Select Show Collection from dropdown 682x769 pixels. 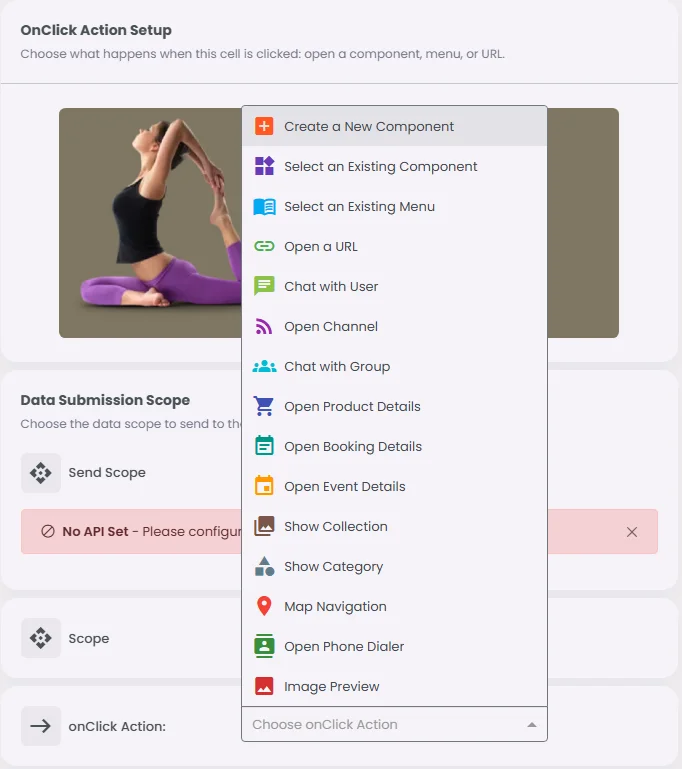coord(394,526)
